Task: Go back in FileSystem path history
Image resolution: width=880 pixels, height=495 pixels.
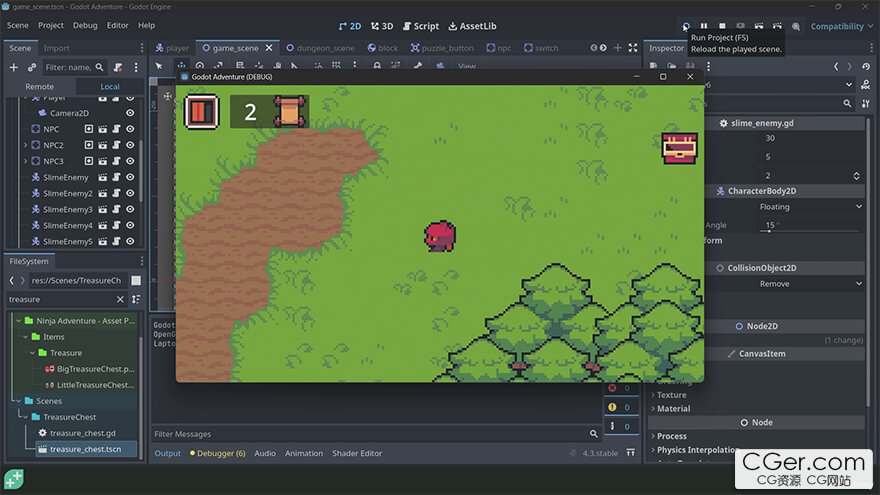Action: pyautogui.click(x=12, y=280)
